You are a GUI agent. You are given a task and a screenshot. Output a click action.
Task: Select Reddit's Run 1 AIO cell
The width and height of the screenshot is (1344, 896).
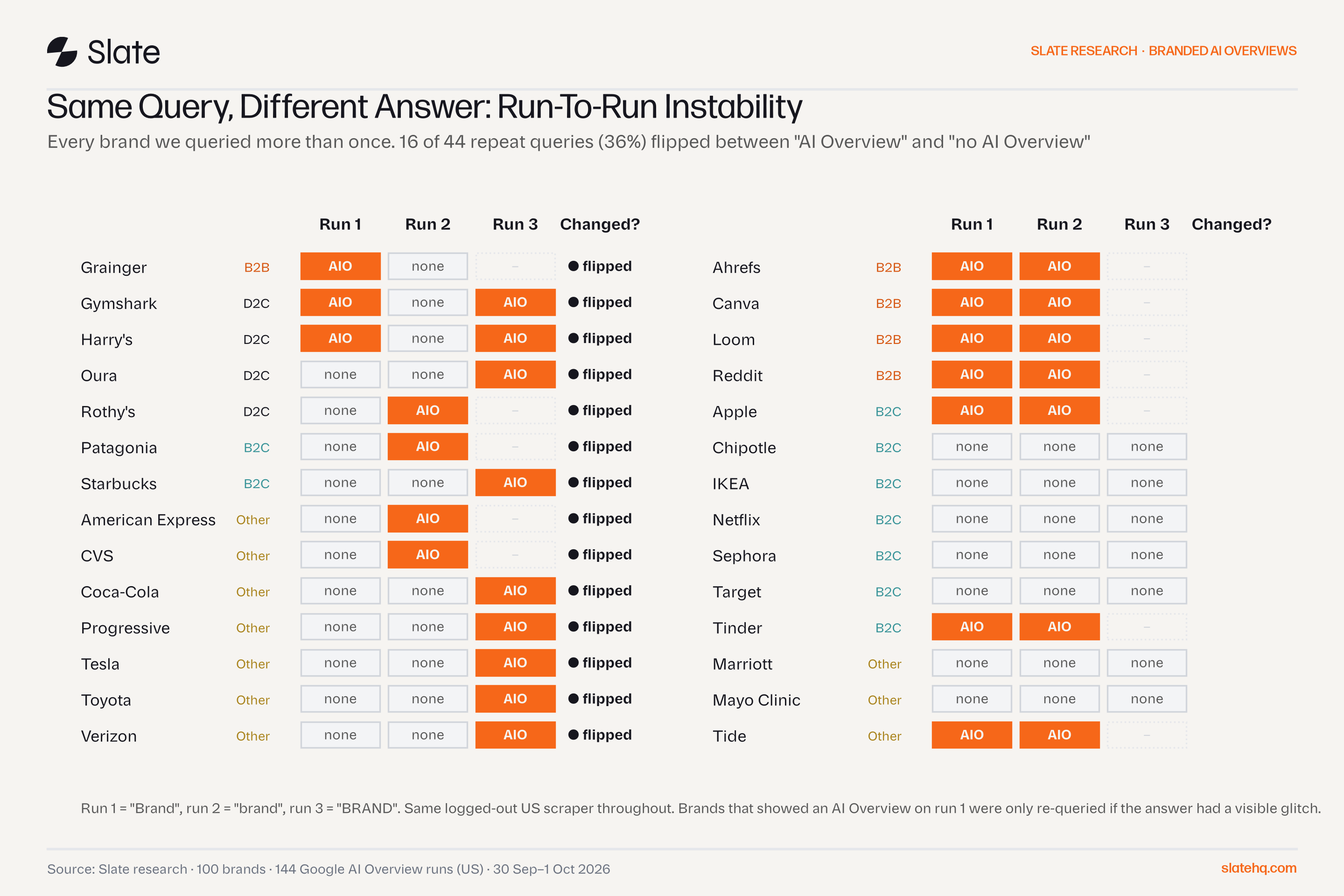[972, 374]
